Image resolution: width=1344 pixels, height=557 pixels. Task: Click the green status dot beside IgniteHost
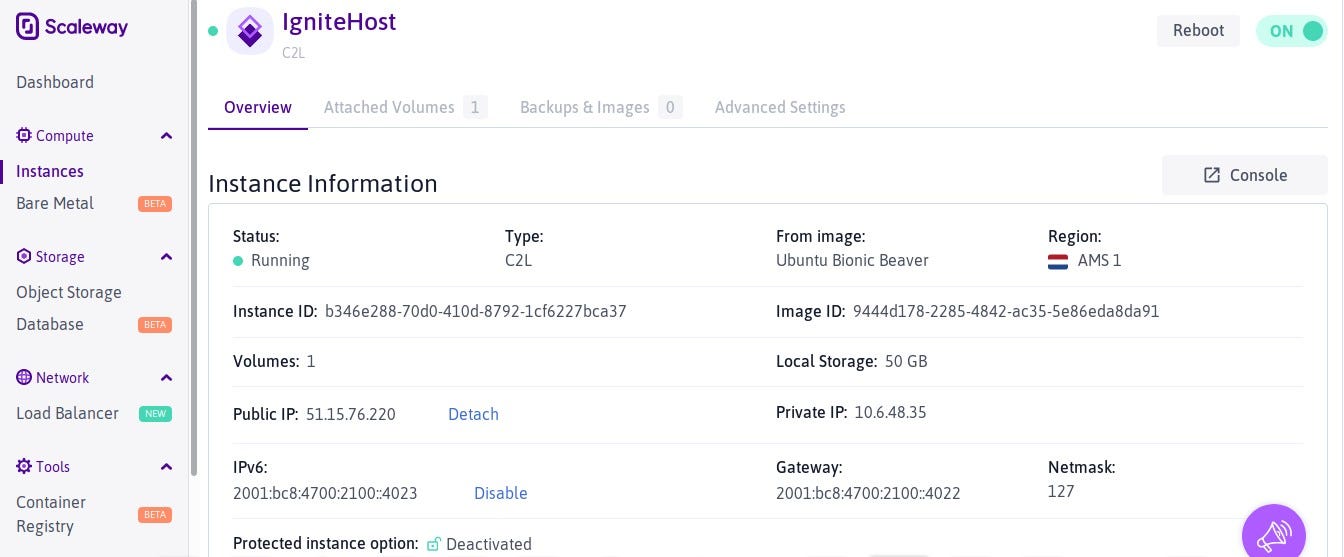click(x=213, y=31)
